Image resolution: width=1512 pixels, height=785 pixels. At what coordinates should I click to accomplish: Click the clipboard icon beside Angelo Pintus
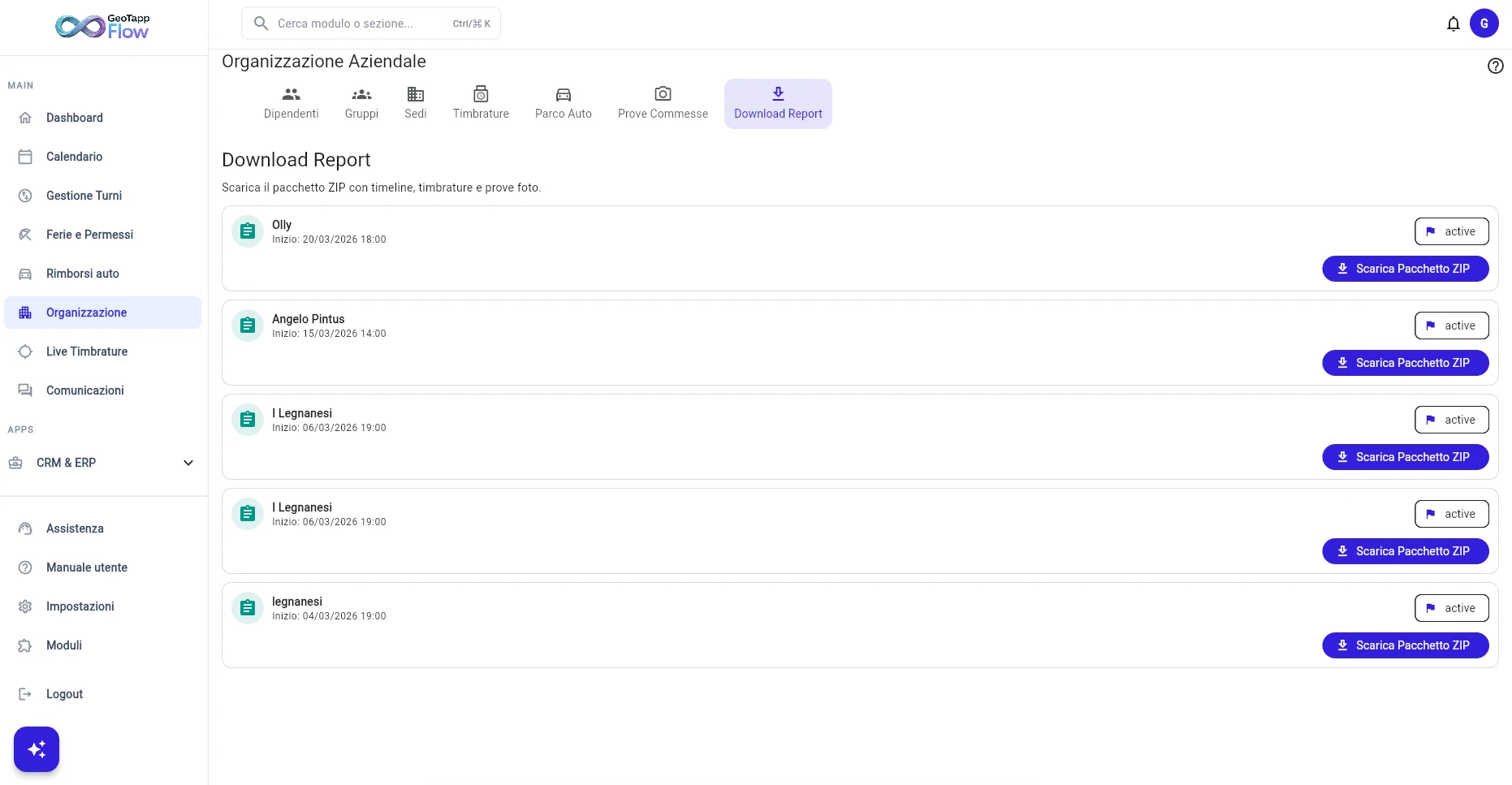(248, 326)
